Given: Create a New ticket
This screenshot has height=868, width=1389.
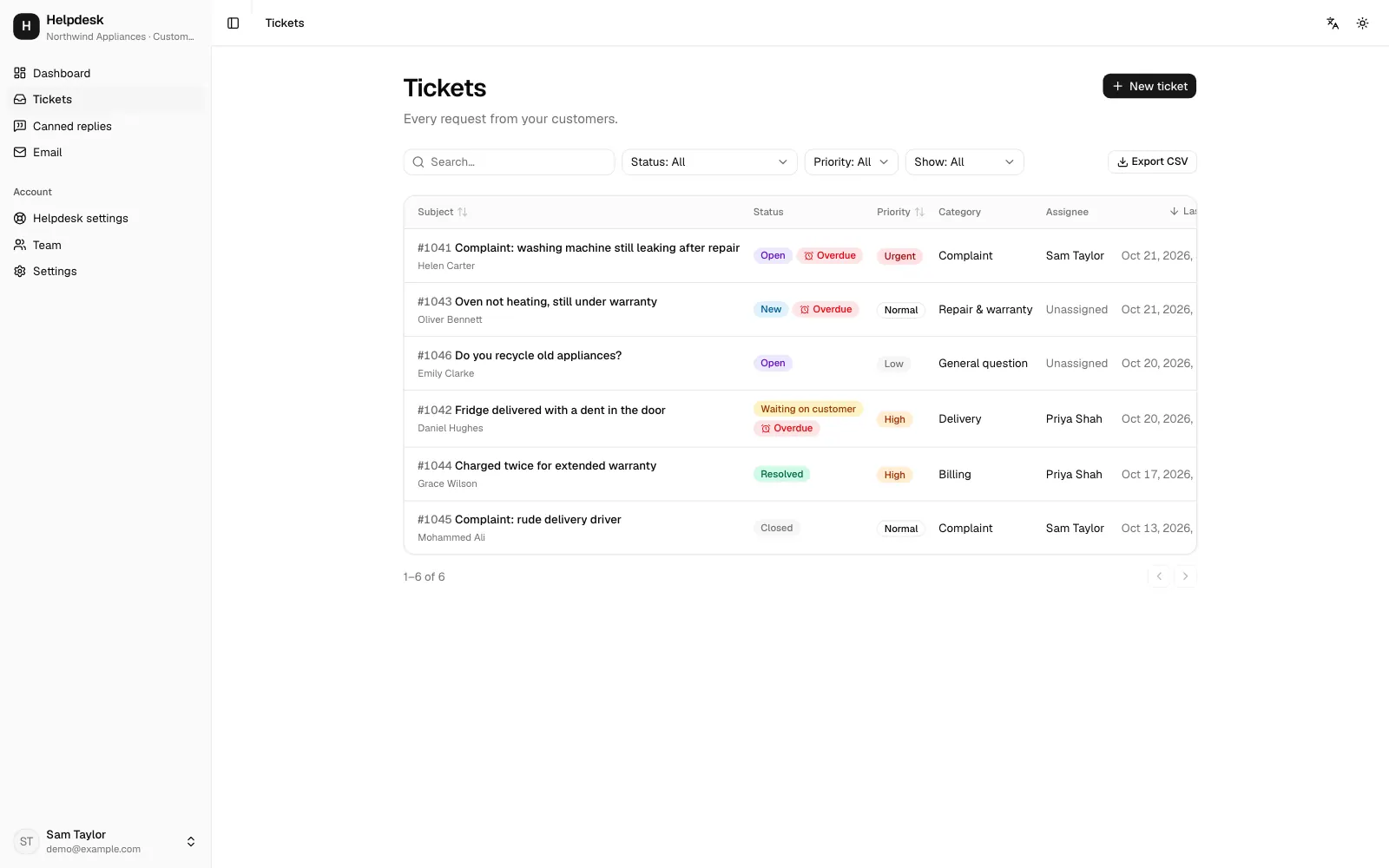Looking at the screenshot, I should pos(1149,86).
